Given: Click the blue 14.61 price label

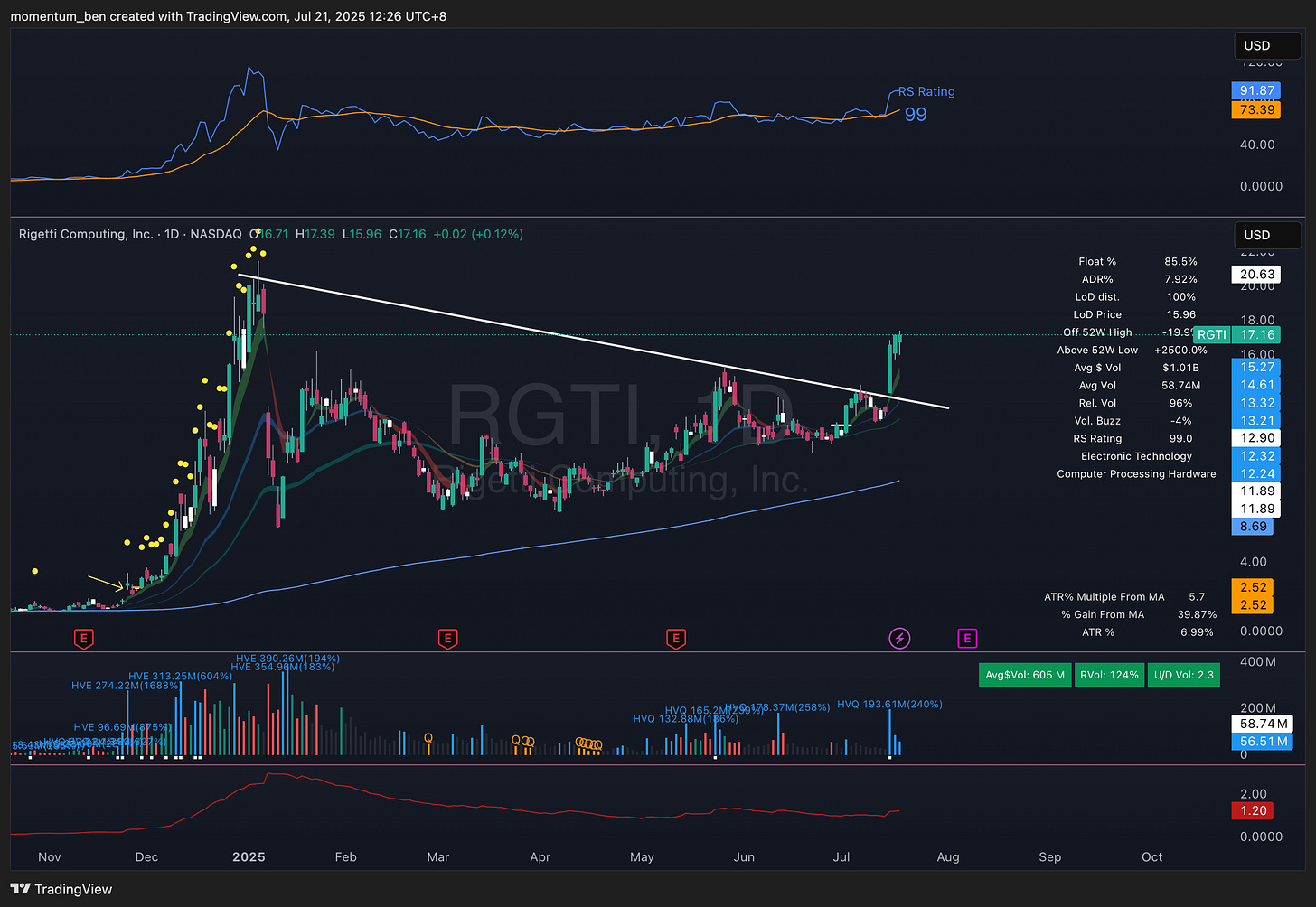Looking at the screenshot, I should (x=1257, y=385).
